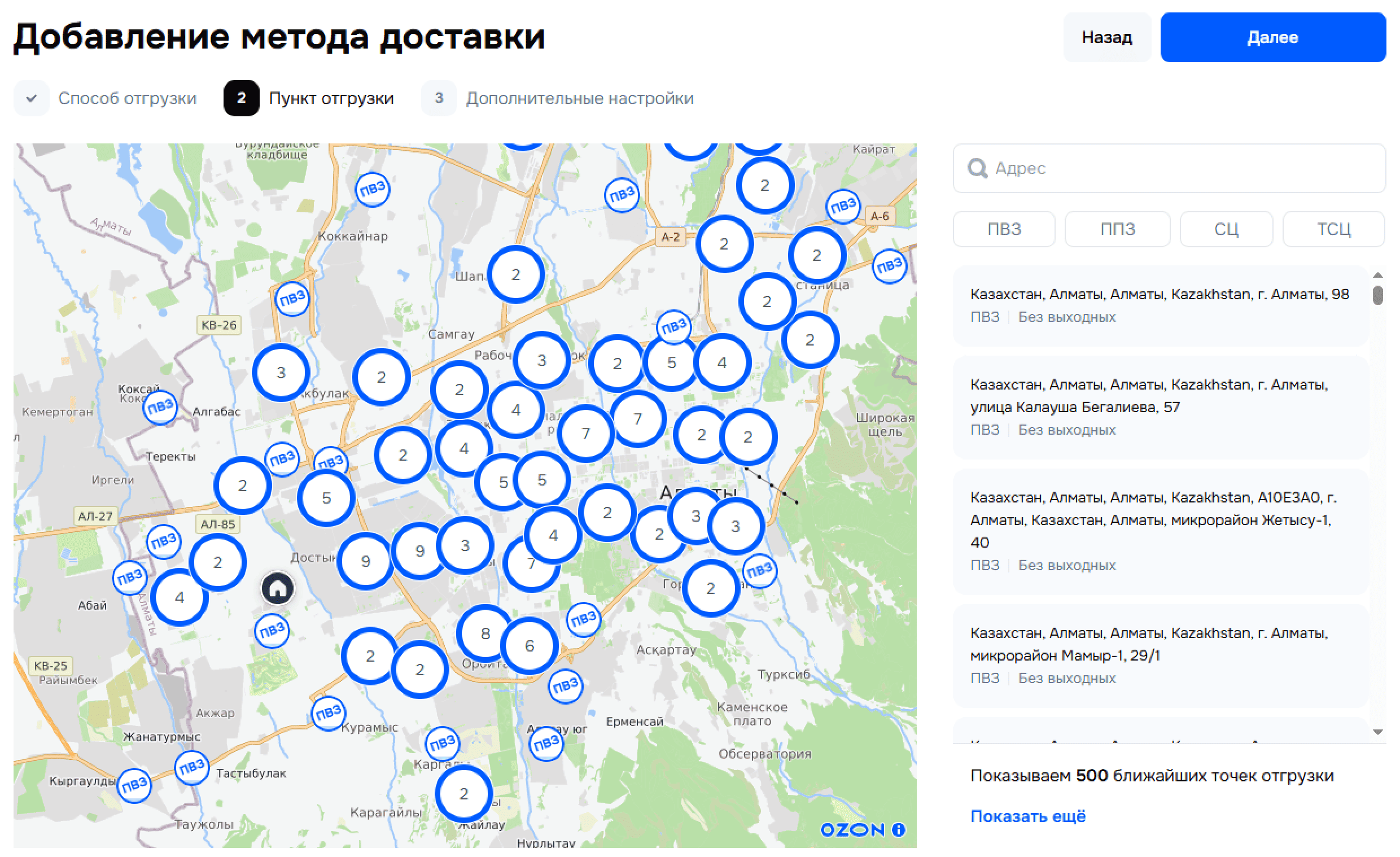Expand the cluster of 2 beside the А-2 label
This screenshot has width=1400, height=857.
click(x=724, y=244)
